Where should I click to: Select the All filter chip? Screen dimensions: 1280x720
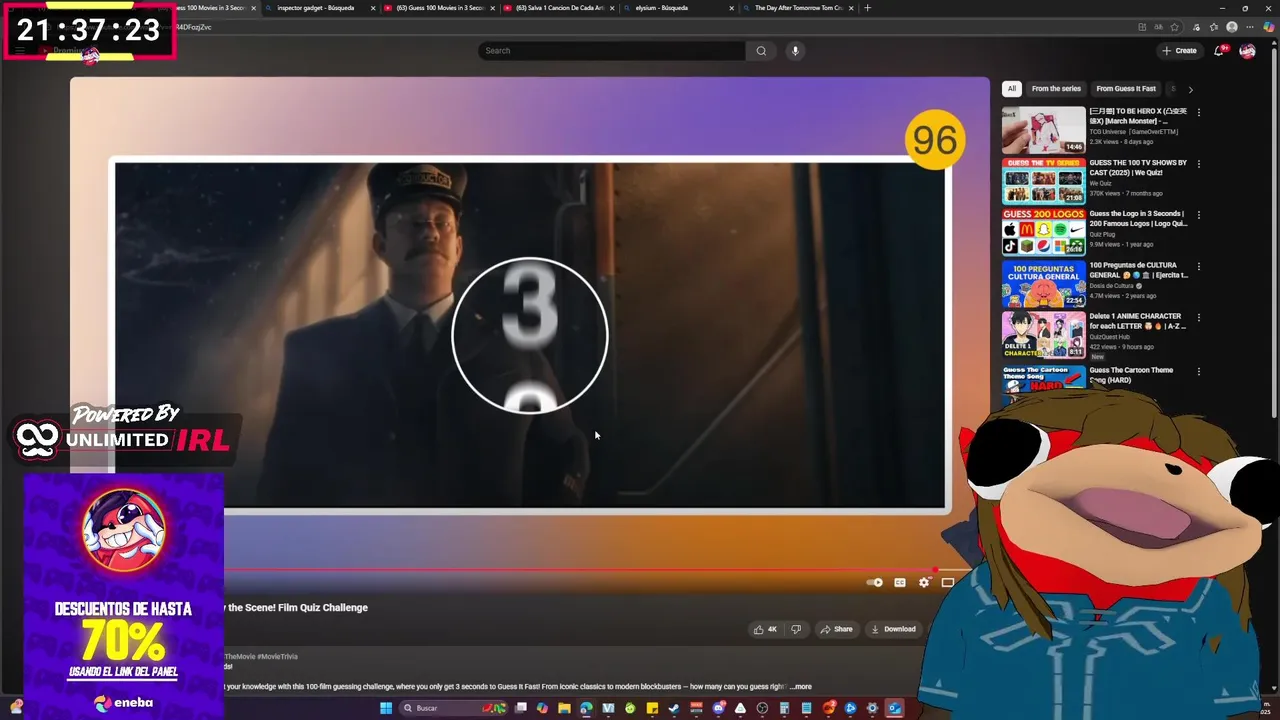1011,89
